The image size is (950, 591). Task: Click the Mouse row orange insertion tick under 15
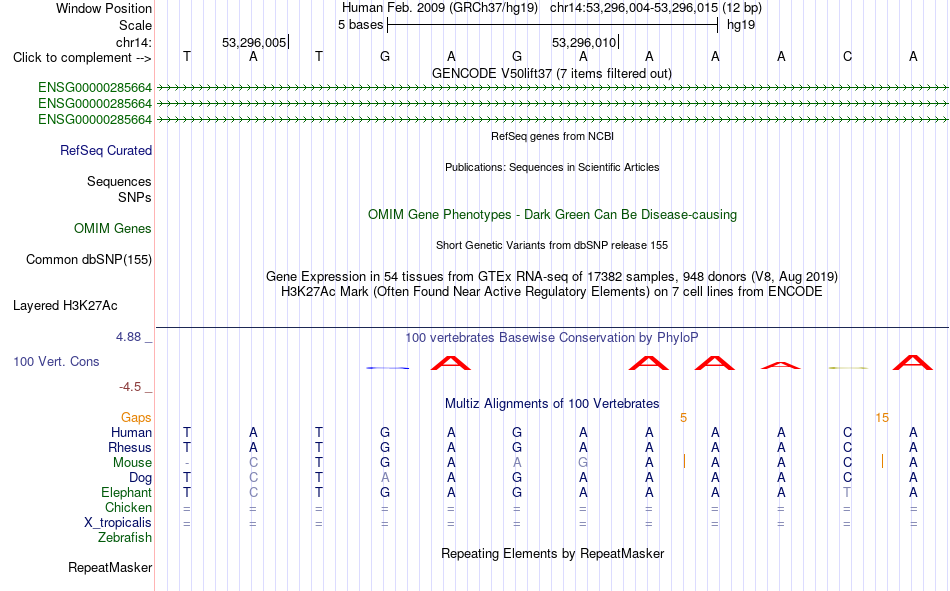pos(882,461)
